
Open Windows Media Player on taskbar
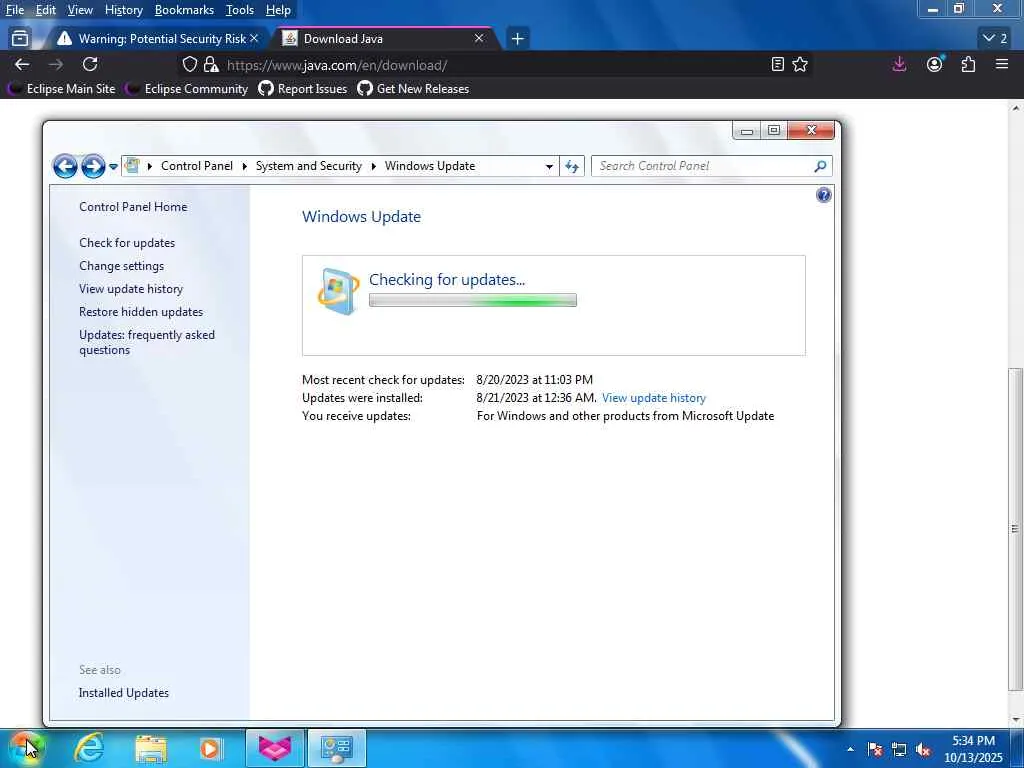[210, 748]
